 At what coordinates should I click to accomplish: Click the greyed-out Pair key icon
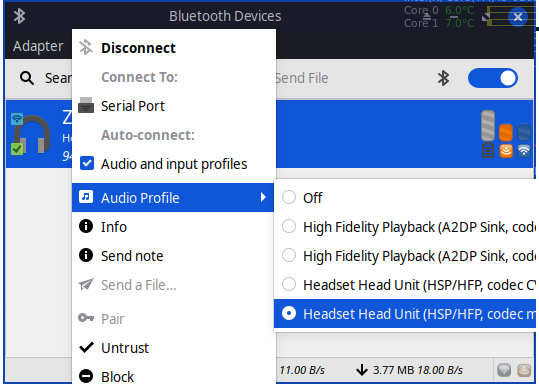point(86,318)
